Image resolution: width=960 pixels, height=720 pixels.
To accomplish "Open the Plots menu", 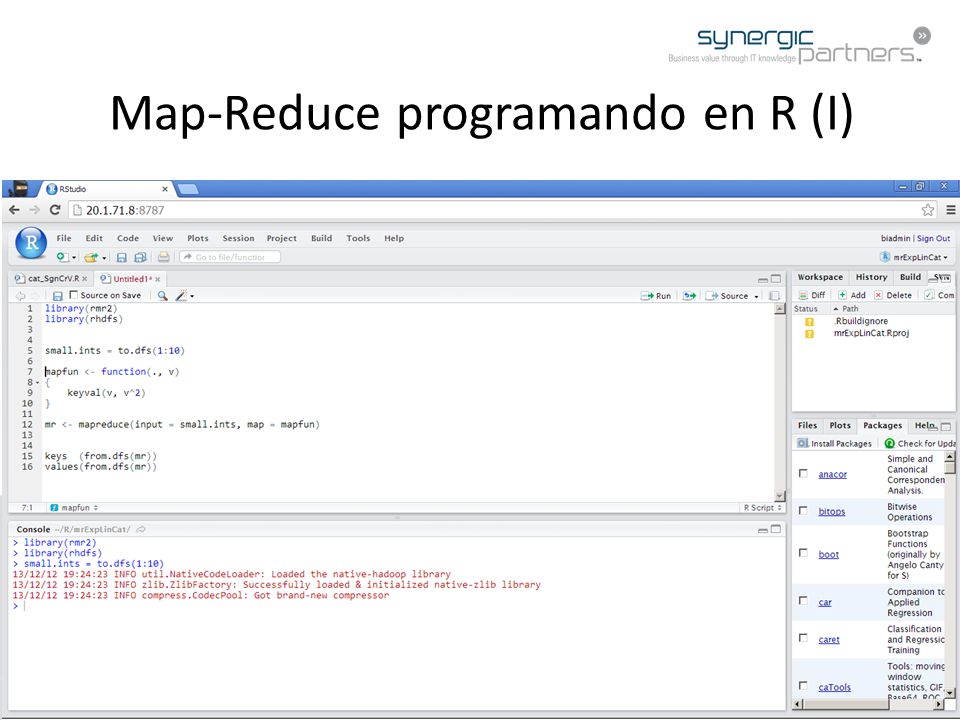I will [x=198, y=238].
